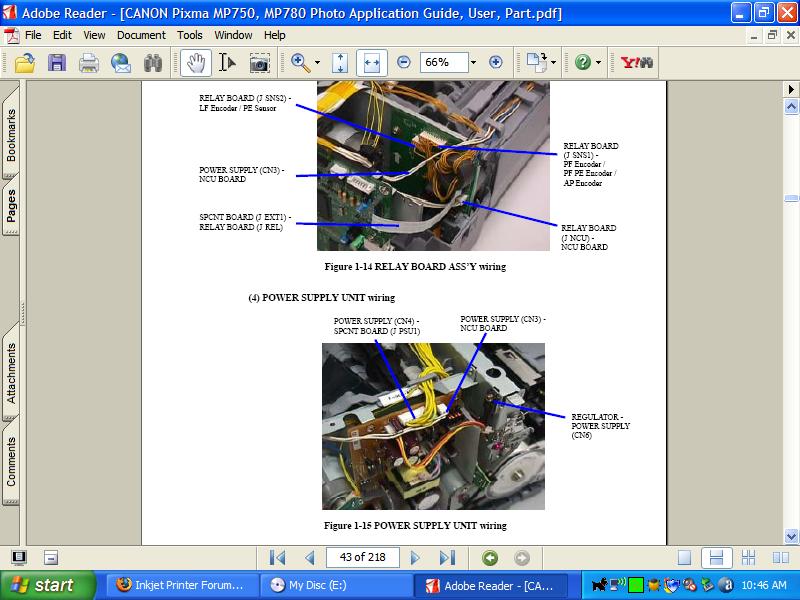The image size is (800, 600).
Task: Advance to the next page
Action: tap(415, 558)
